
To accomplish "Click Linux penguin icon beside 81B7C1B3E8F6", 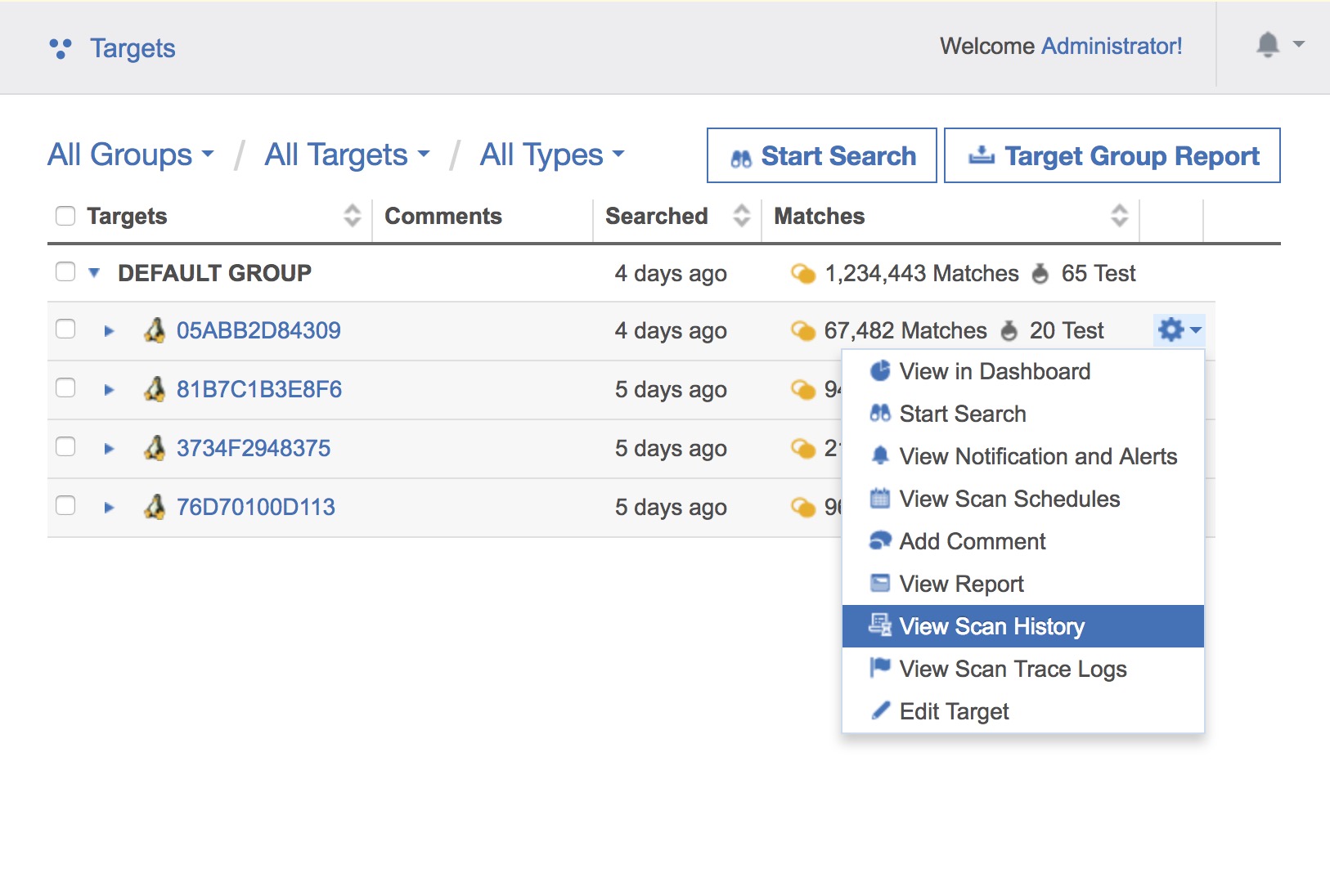I will coord(155,390).
